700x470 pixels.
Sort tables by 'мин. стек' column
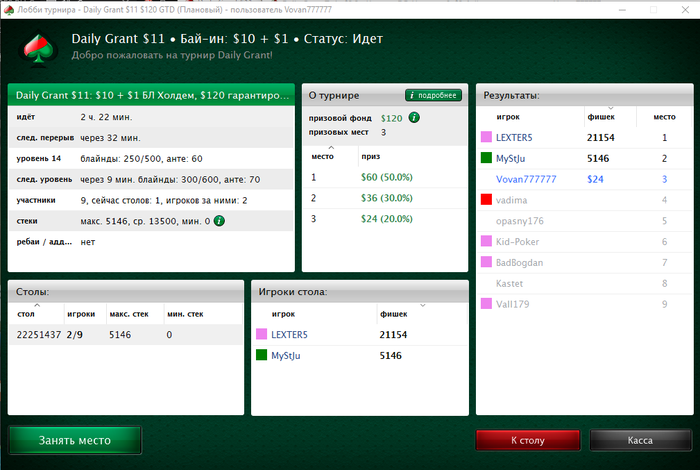click(x=185, y=314)
